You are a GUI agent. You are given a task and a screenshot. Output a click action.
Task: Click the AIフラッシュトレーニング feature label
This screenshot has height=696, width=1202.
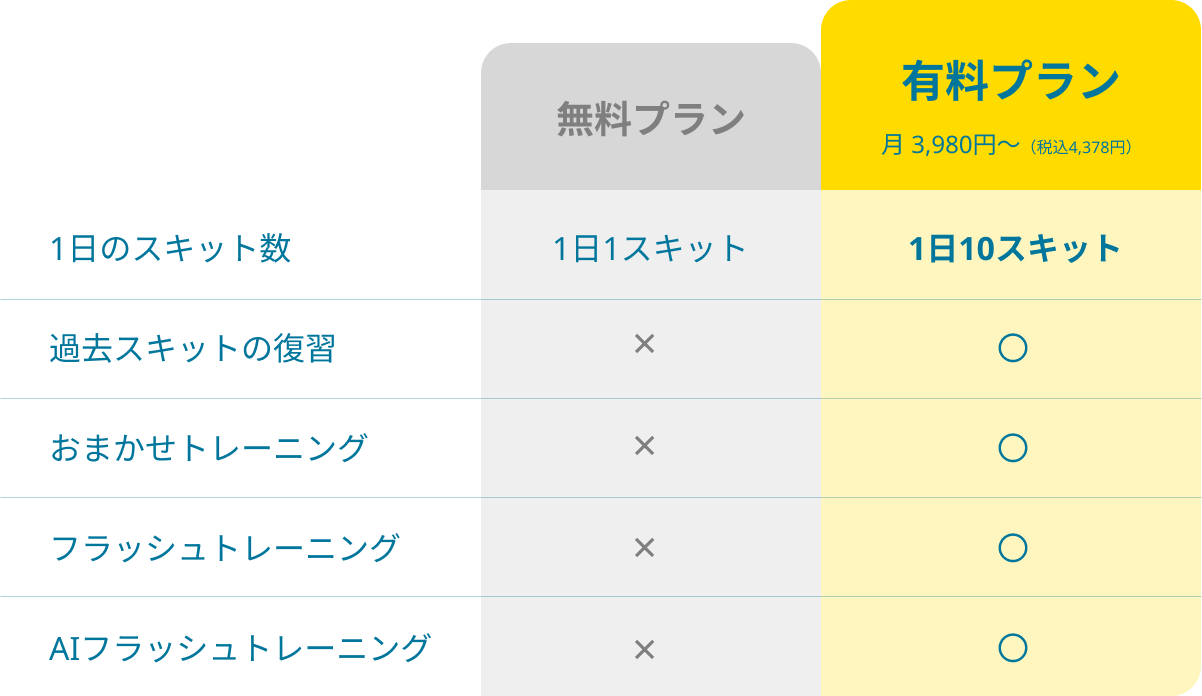click(239, 648)
